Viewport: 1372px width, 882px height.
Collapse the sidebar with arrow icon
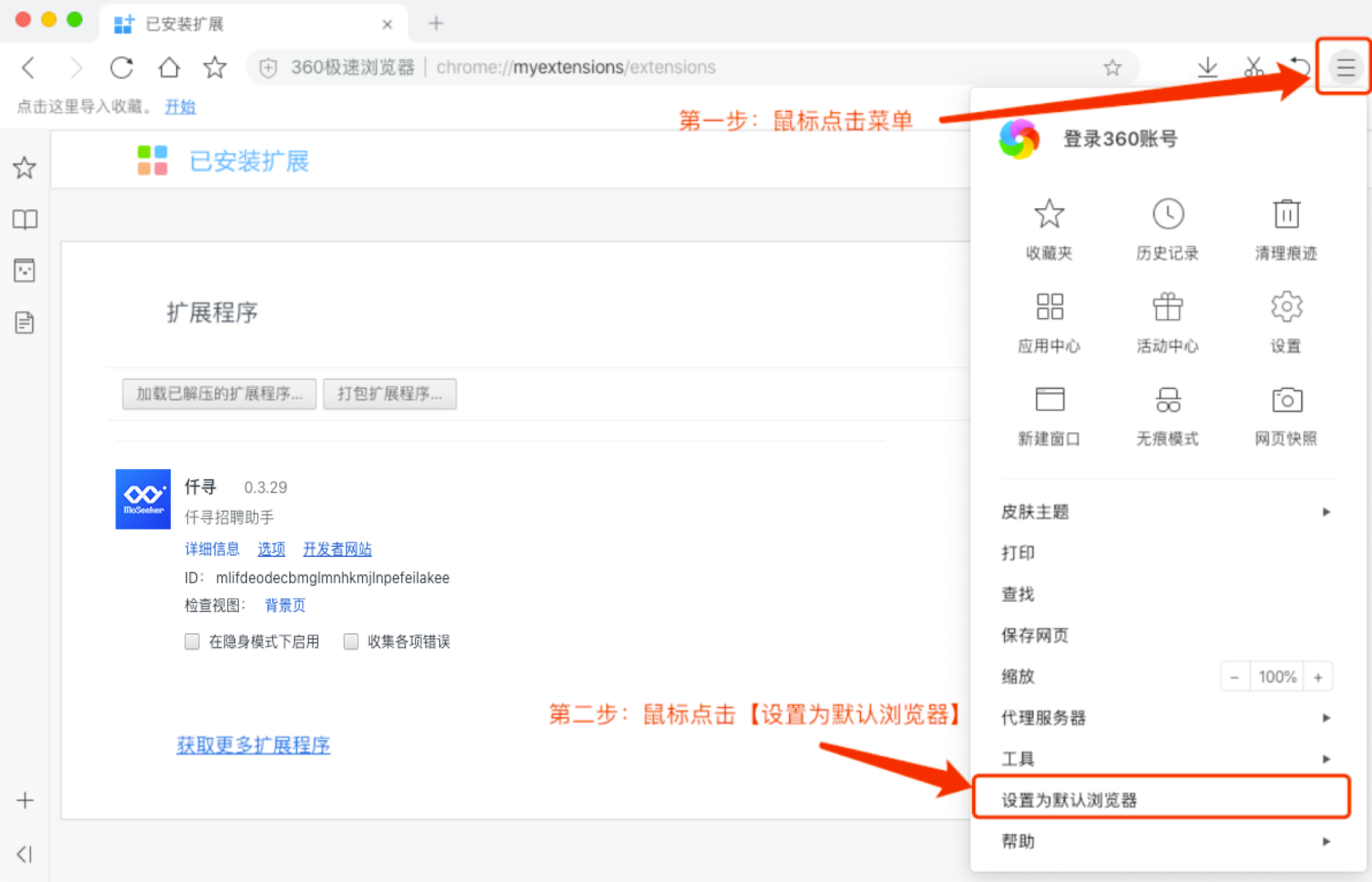[25, 854]
